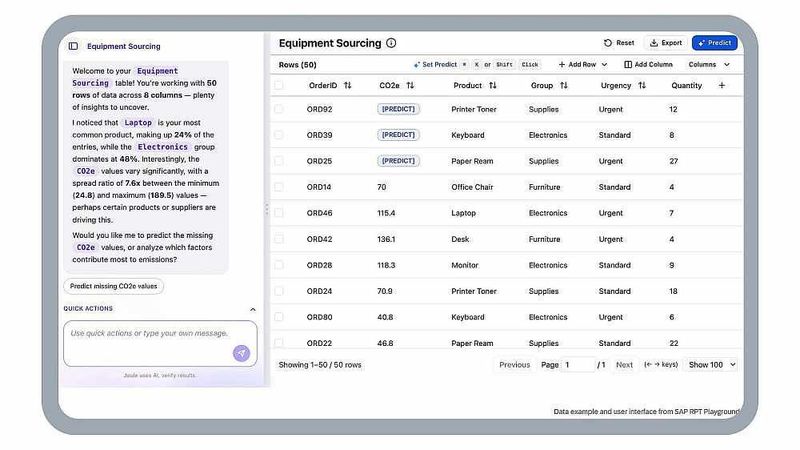Click quantity 27 in ORD25 row
The height and width of the screenshot is (450, 800).
pyautogui.click(x=673, y=161)
